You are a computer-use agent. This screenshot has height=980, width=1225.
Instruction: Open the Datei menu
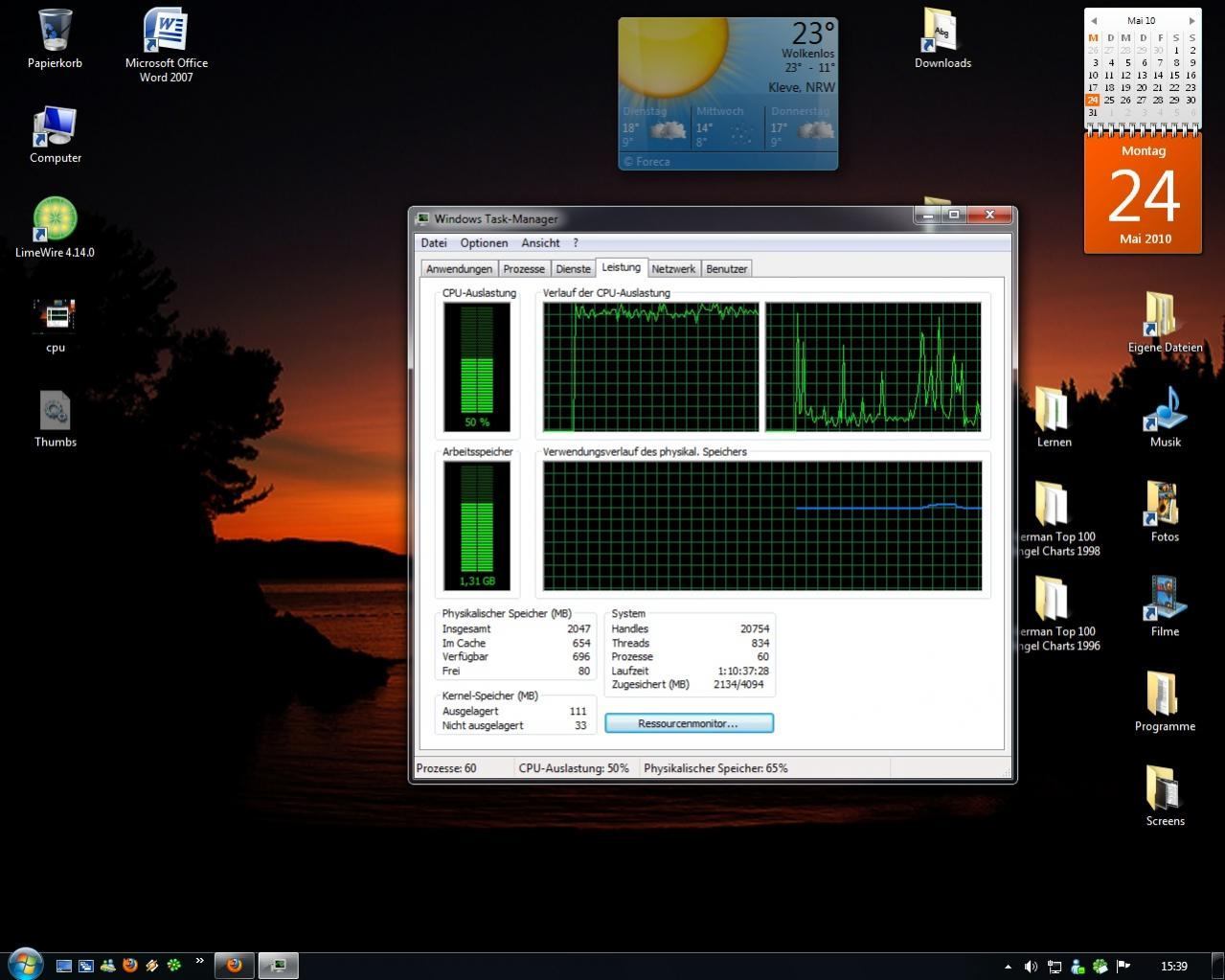pos(434,242)
